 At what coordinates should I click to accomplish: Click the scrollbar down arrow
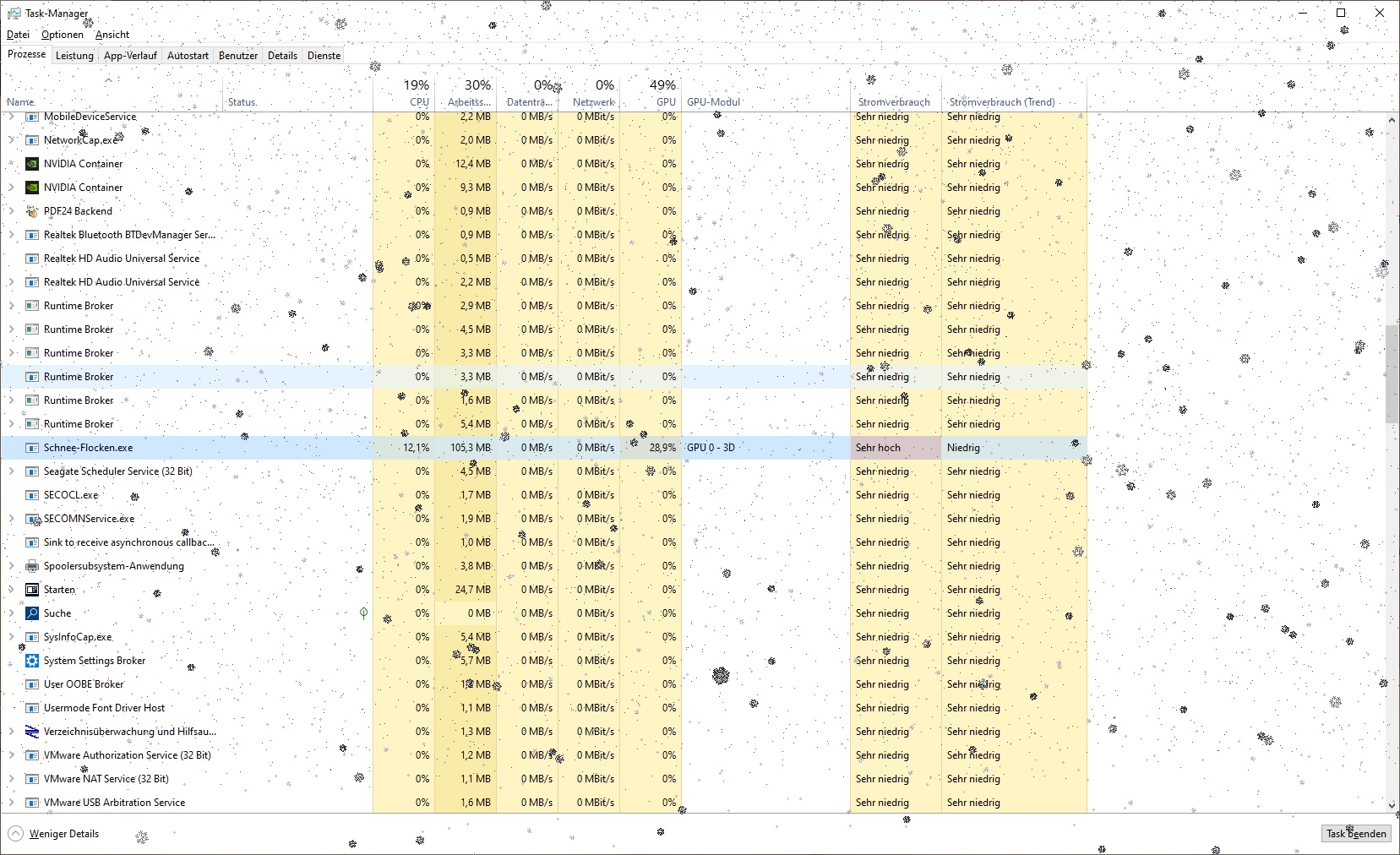pyautogui.click(x=1392, y=806)
